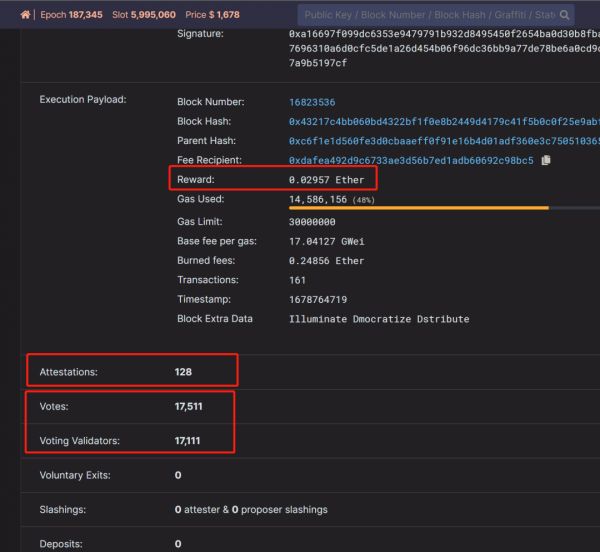Open the Fee Recipient address 0xdafea492
This screenshot has height=552, width=600.
coord(411,160)
